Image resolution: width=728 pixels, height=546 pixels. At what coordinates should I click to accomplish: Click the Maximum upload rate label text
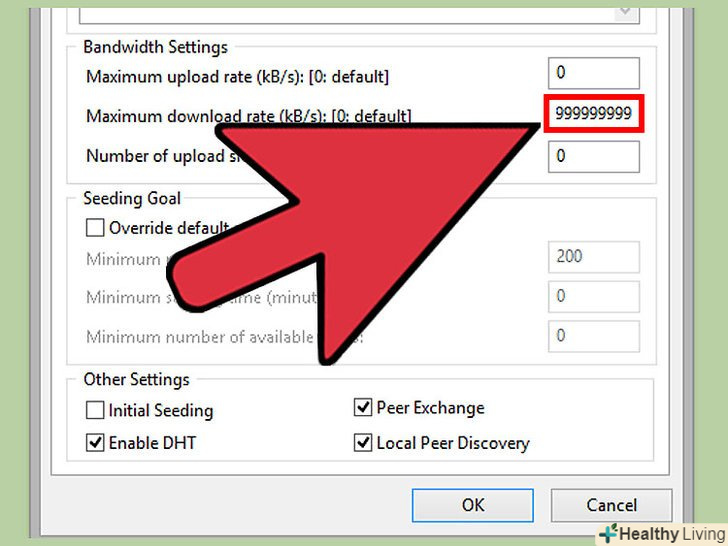click(238, 77)
